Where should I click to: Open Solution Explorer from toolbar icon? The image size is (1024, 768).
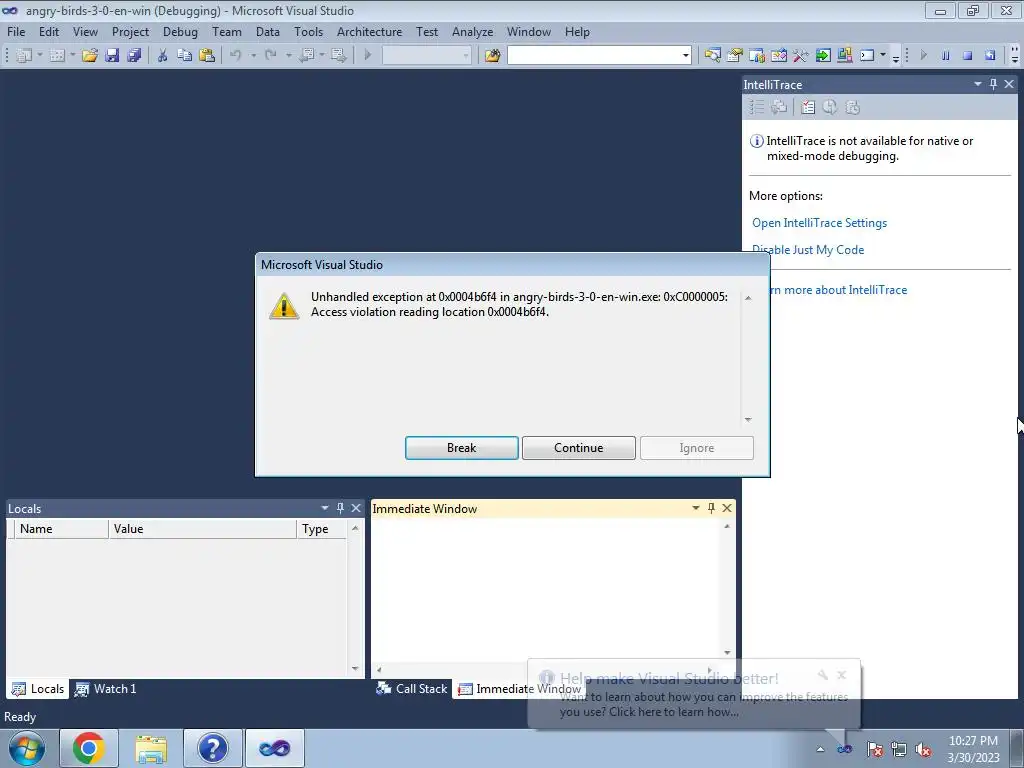(x=712, y=56)
